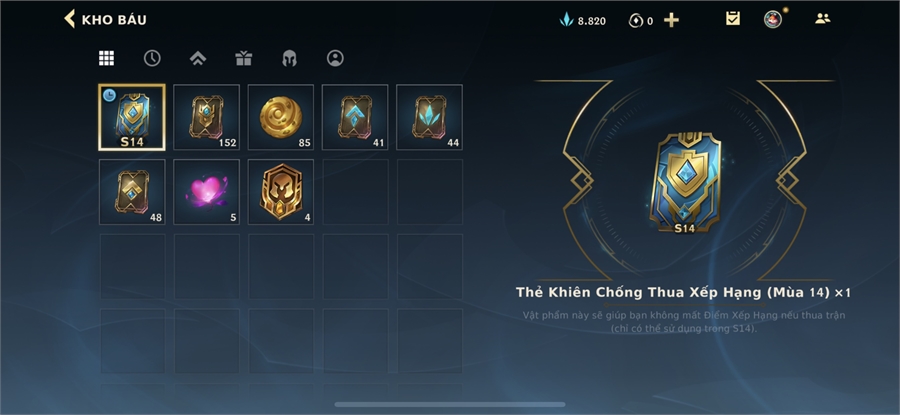The height and width of the screenshot is (415, 900).
Task: Open the friends list icon
Action: point(823,18)
